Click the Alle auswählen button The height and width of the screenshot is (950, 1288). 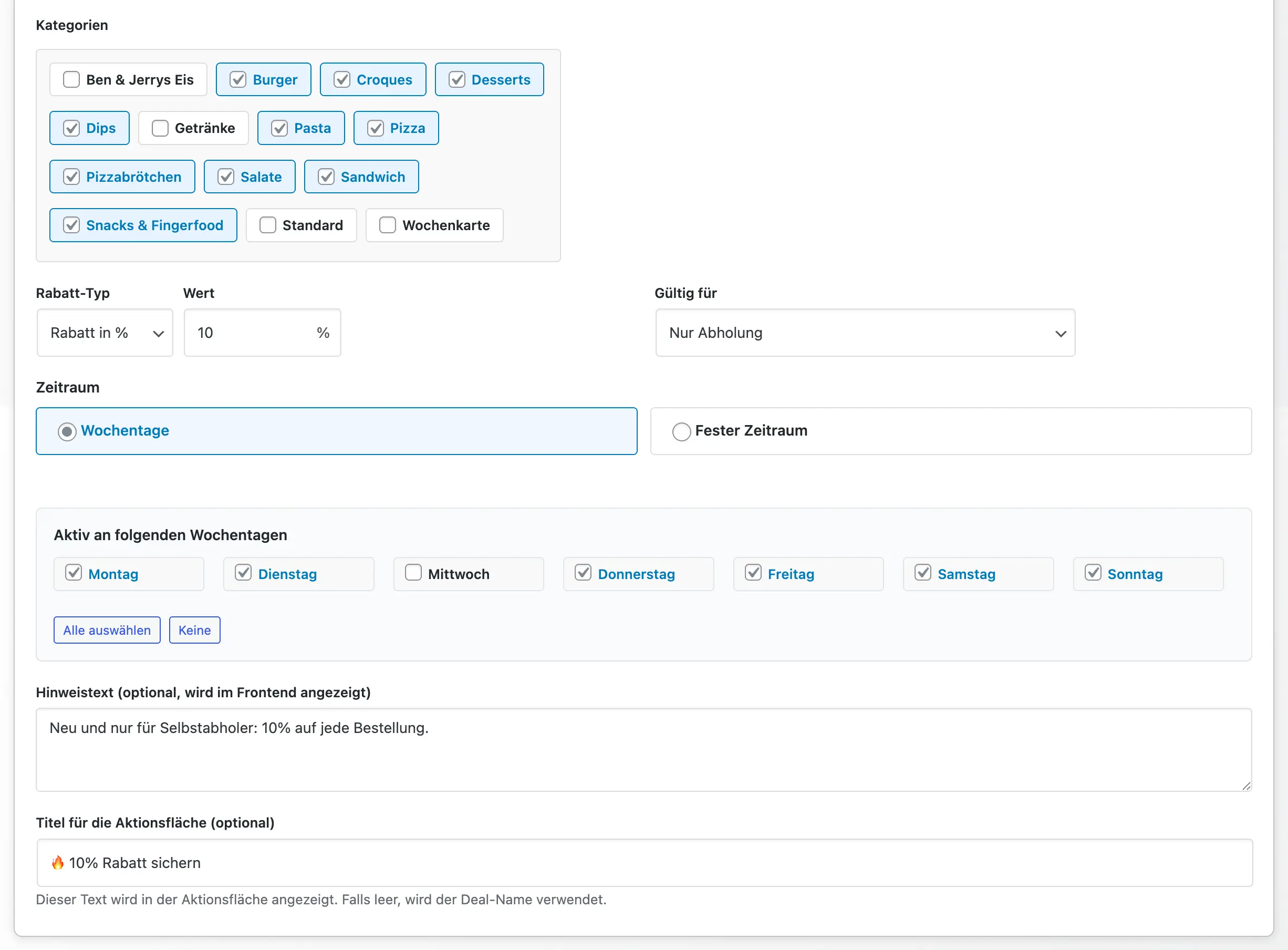[107, 630]
